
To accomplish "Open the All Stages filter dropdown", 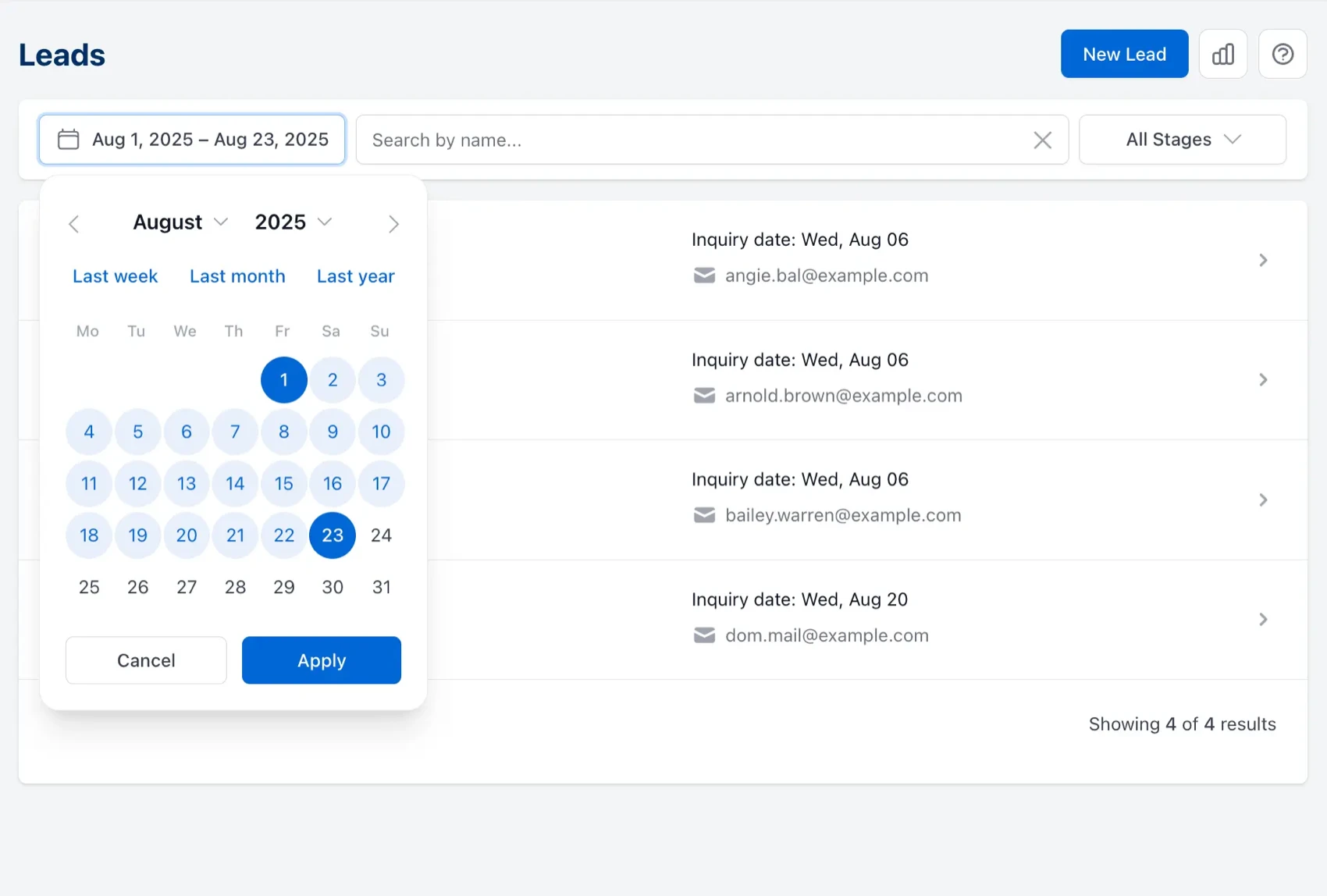I will point(1182,139).
